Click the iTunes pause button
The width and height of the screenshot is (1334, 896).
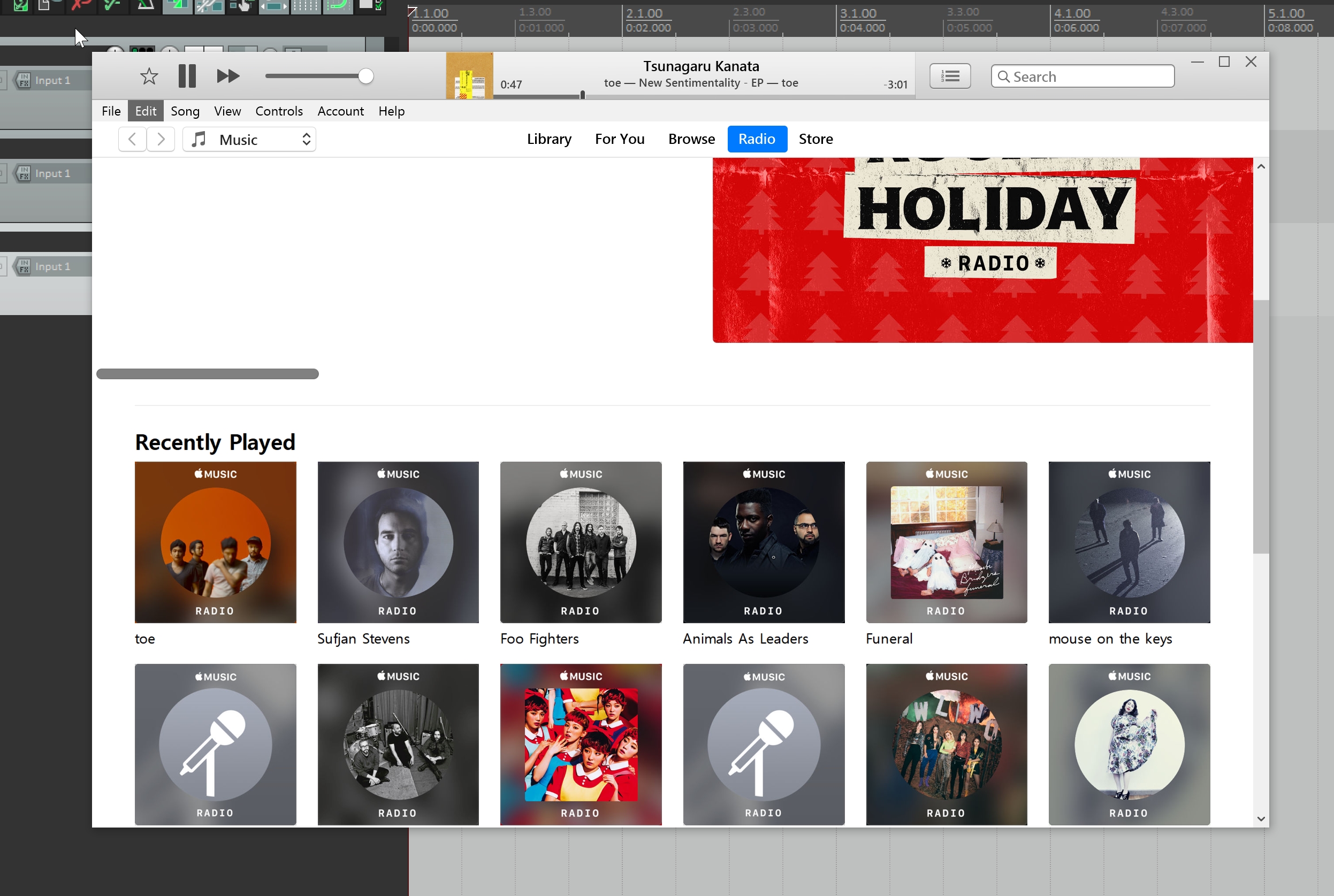(188, 76)
